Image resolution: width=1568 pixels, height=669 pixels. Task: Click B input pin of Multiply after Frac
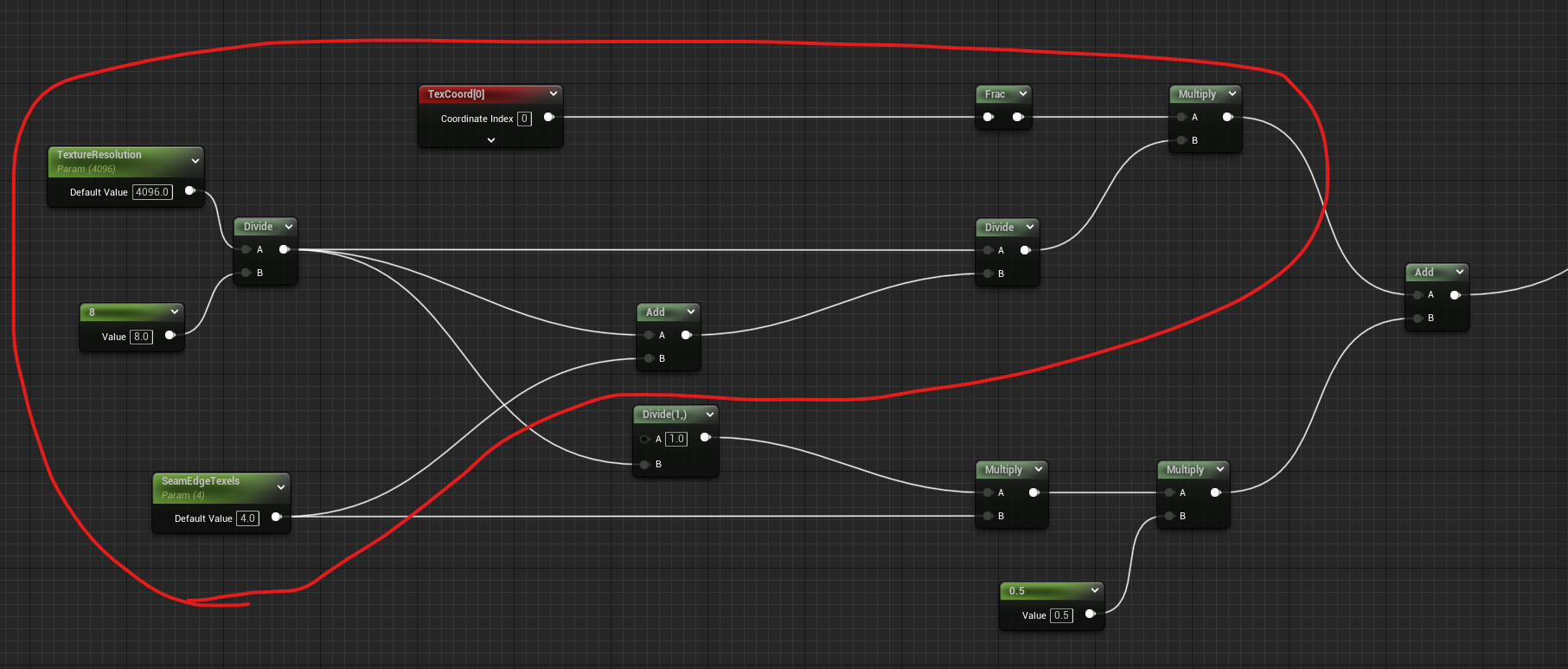(1181, 140)
